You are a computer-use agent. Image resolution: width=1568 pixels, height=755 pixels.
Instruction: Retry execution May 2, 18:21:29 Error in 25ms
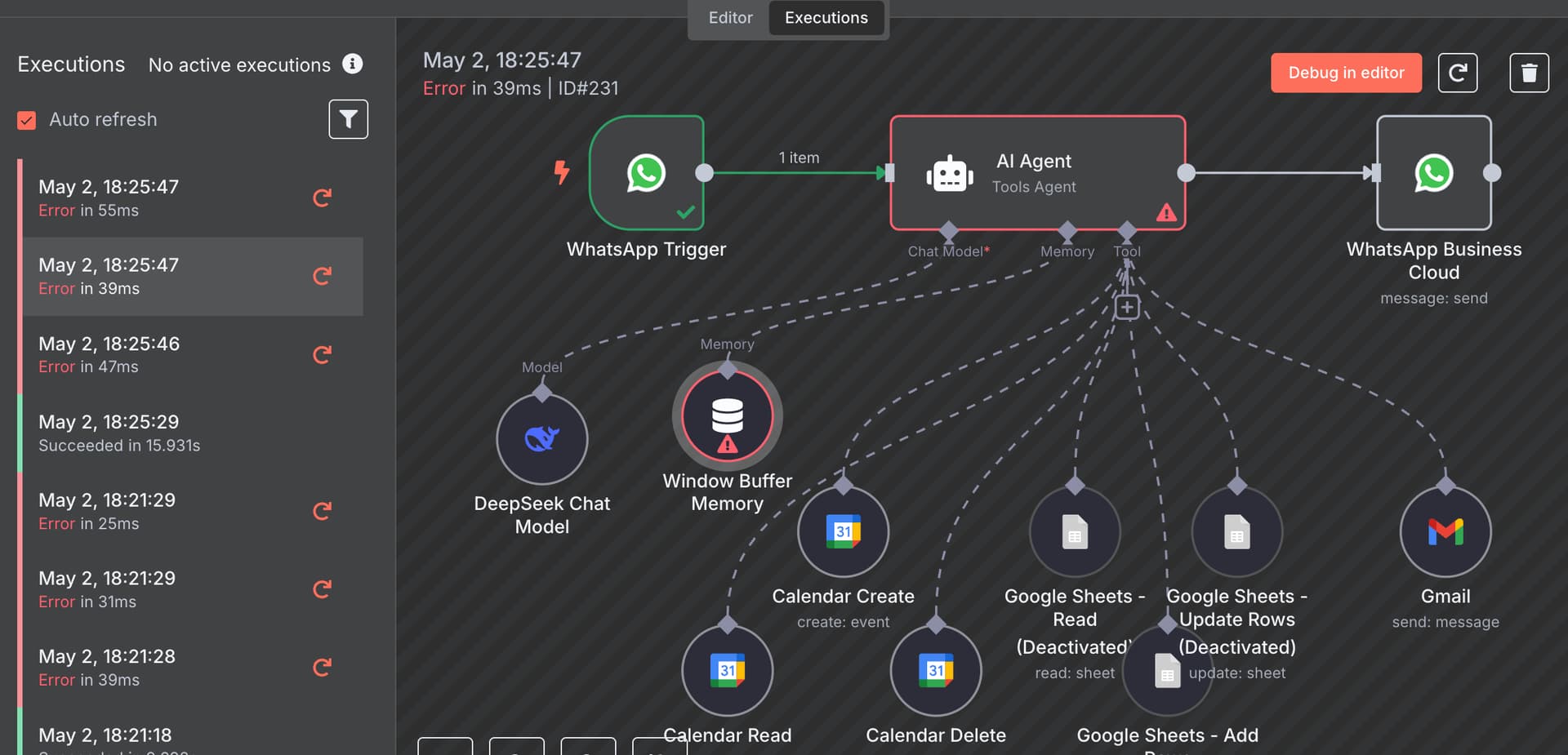tap(323, 511)
